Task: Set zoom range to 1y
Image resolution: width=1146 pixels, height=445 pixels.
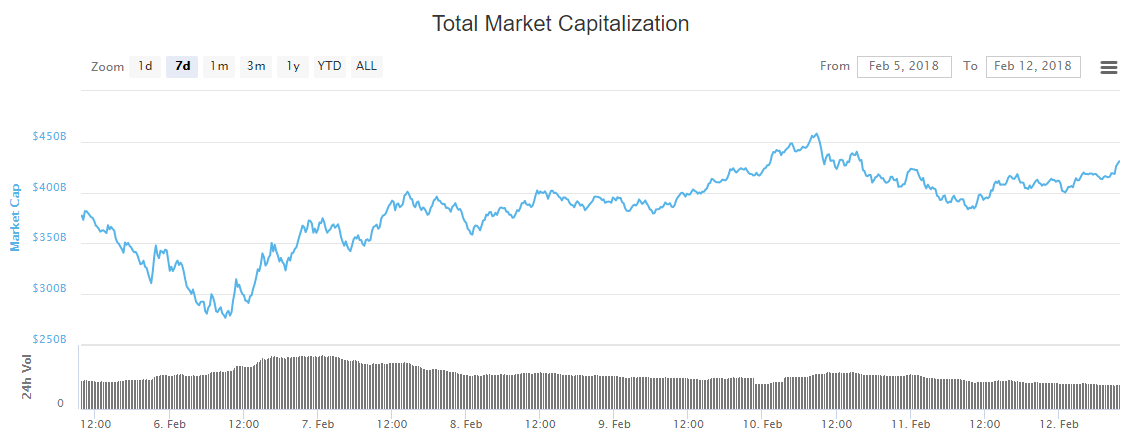Action: coord(293,67)
